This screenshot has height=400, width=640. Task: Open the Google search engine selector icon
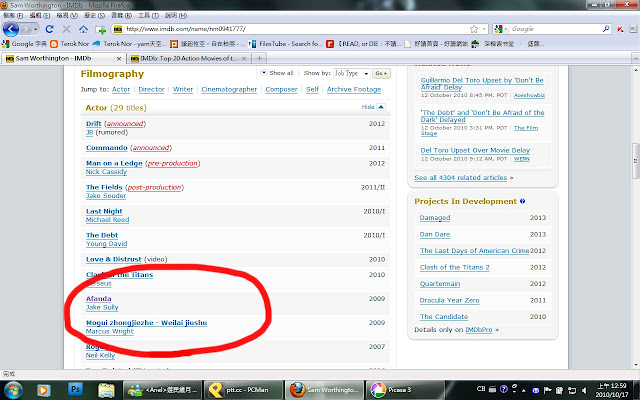tap(500, 29)
